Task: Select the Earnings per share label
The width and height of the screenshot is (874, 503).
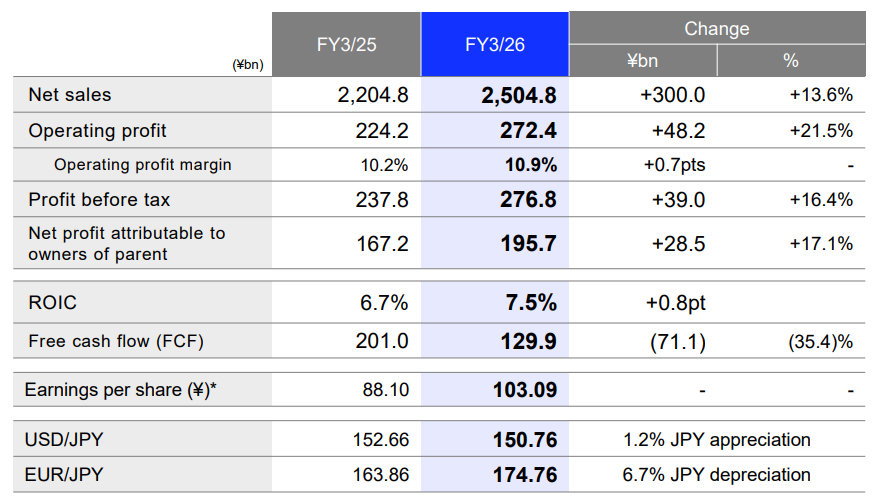Action: [121, 390]
